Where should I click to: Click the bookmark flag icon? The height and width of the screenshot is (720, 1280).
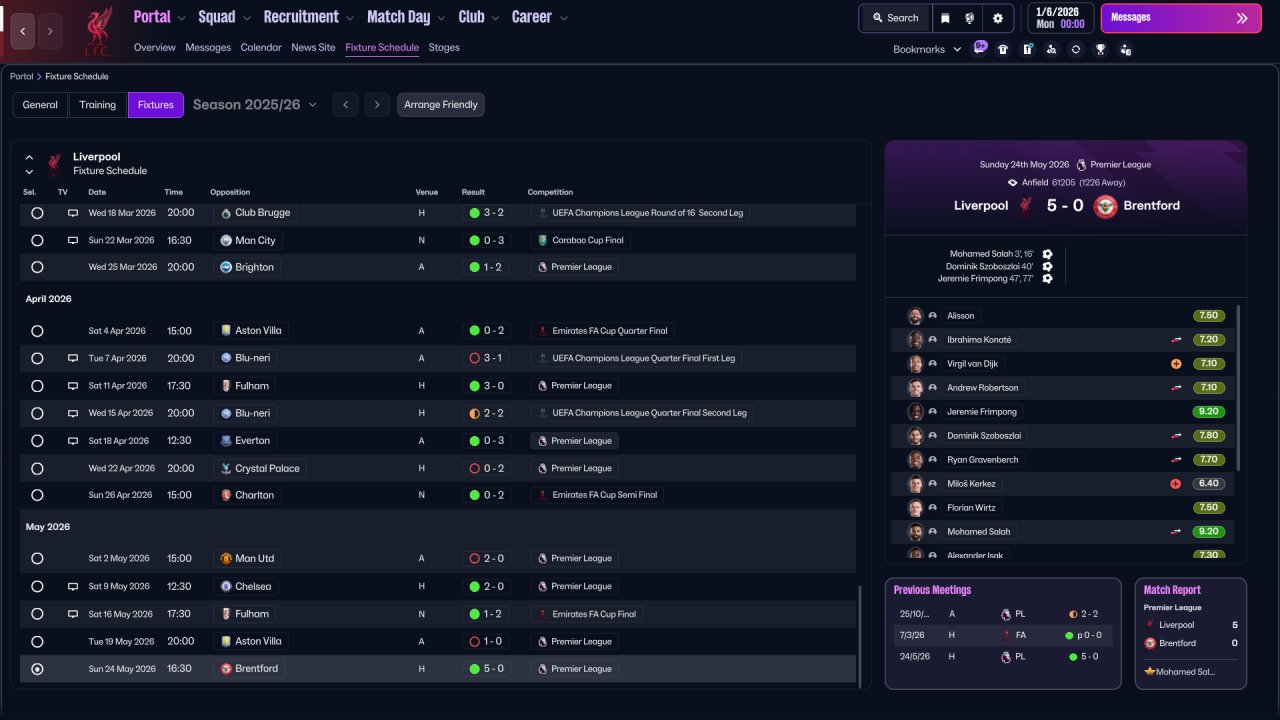(x=945, y=18)
